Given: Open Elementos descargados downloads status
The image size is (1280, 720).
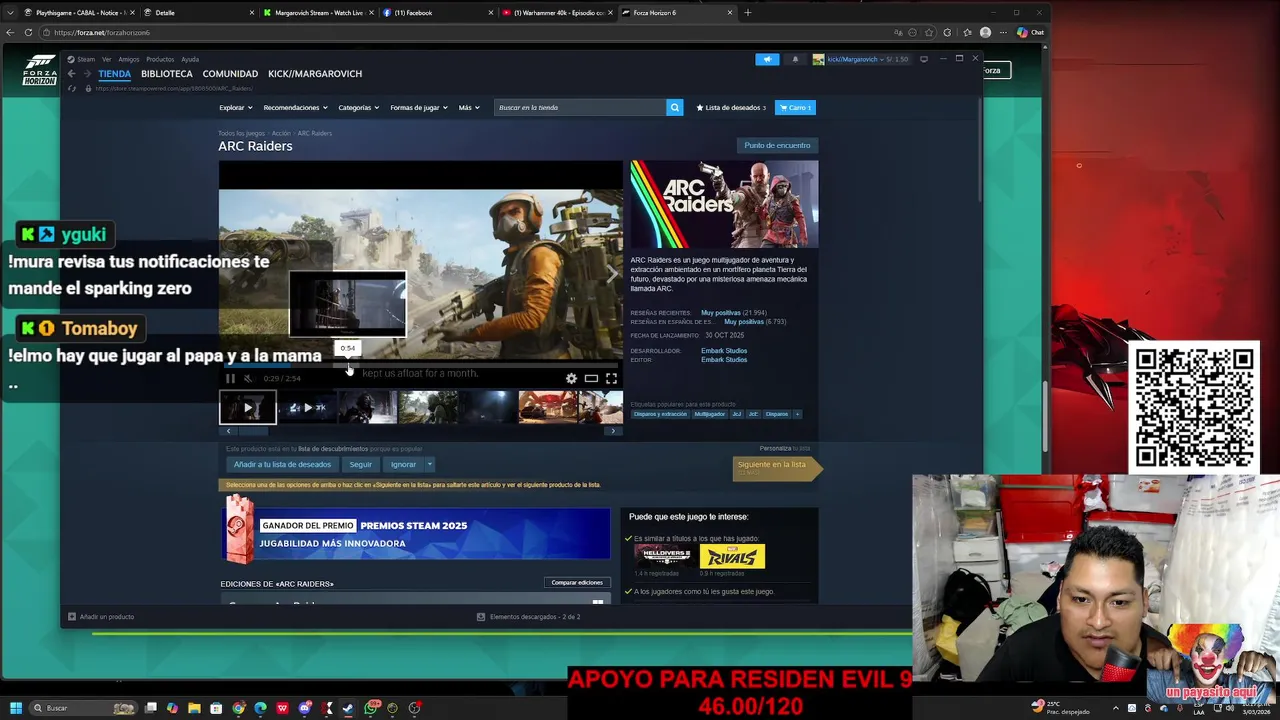Looking at the screenshot, I should tap(529, 617).
